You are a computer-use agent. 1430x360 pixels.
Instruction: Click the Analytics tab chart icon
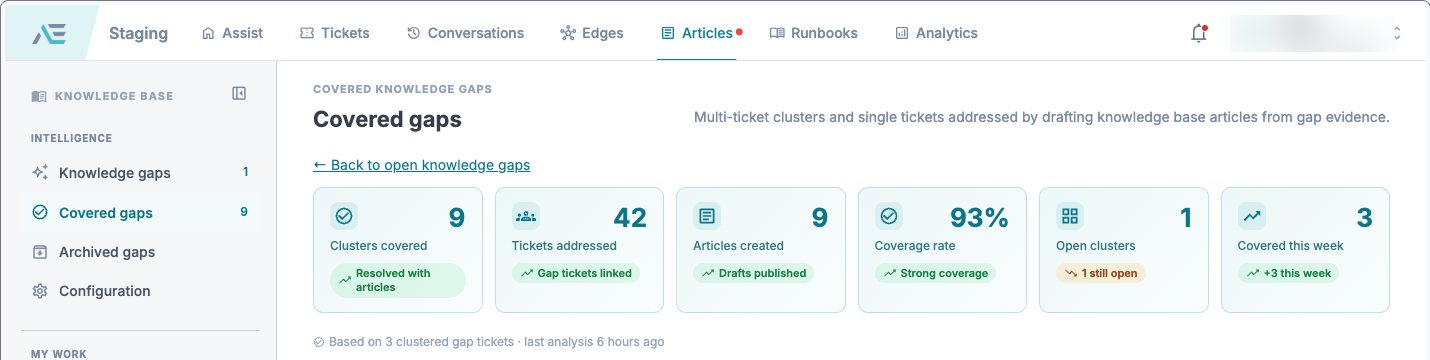pos(902,33)
